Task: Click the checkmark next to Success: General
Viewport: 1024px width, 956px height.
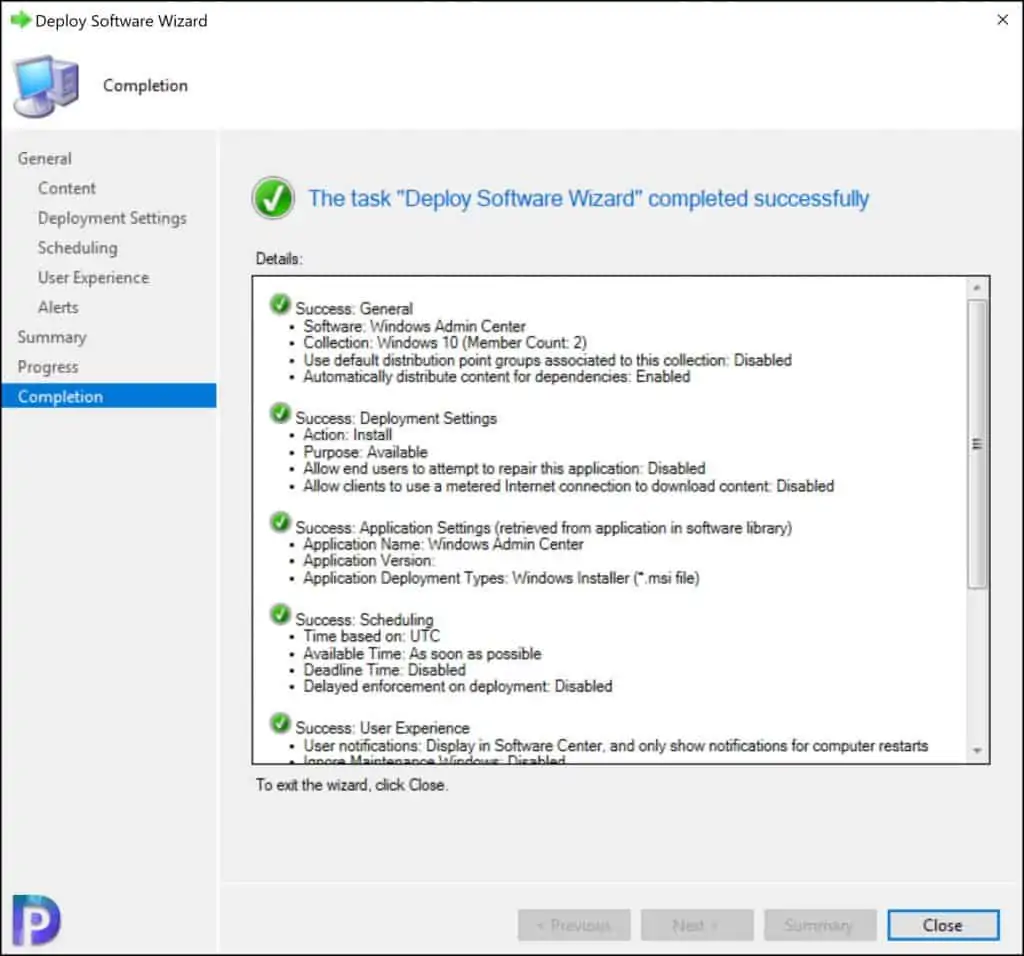Action: pyautogui.click(x=280, y=304)
